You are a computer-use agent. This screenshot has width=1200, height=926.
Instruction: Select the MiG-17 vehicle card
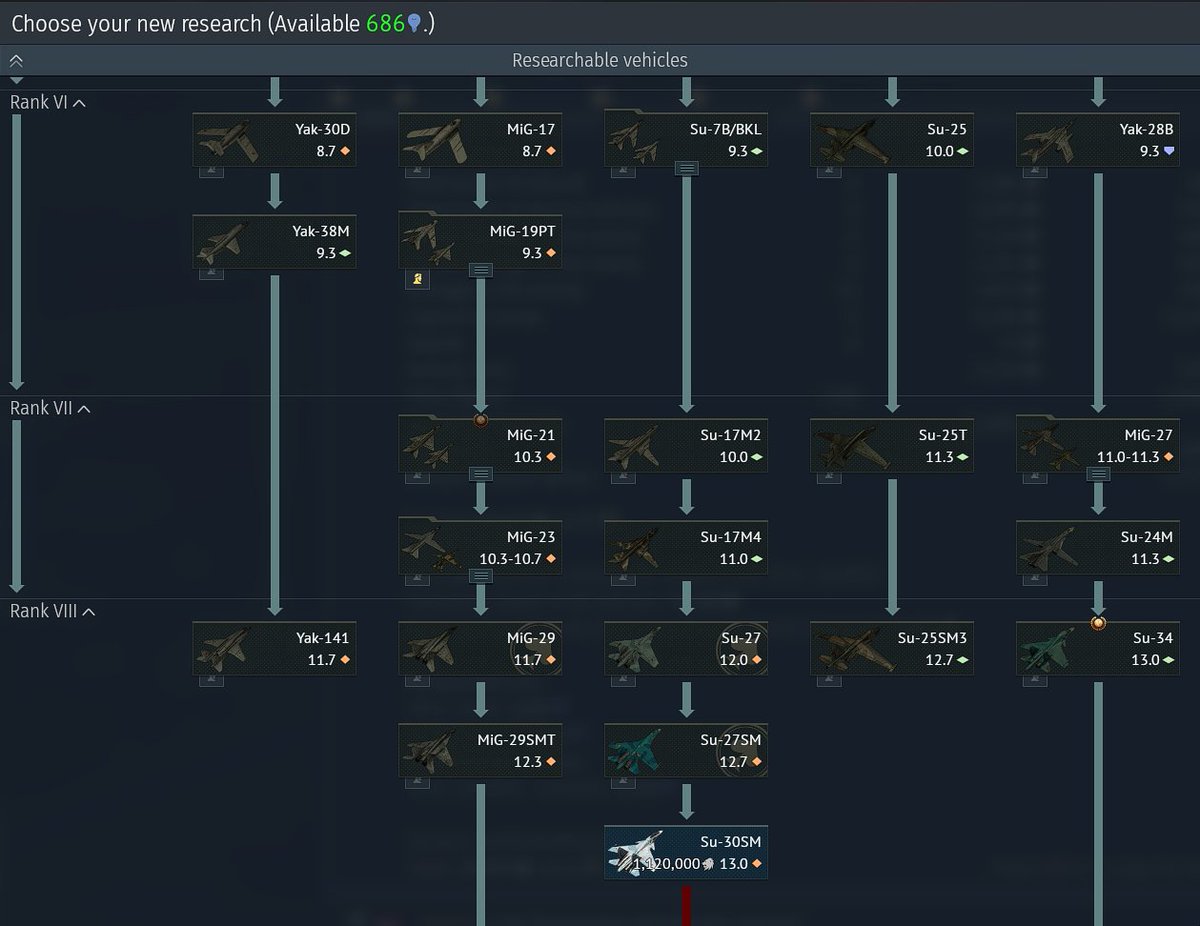pos(480,140)
